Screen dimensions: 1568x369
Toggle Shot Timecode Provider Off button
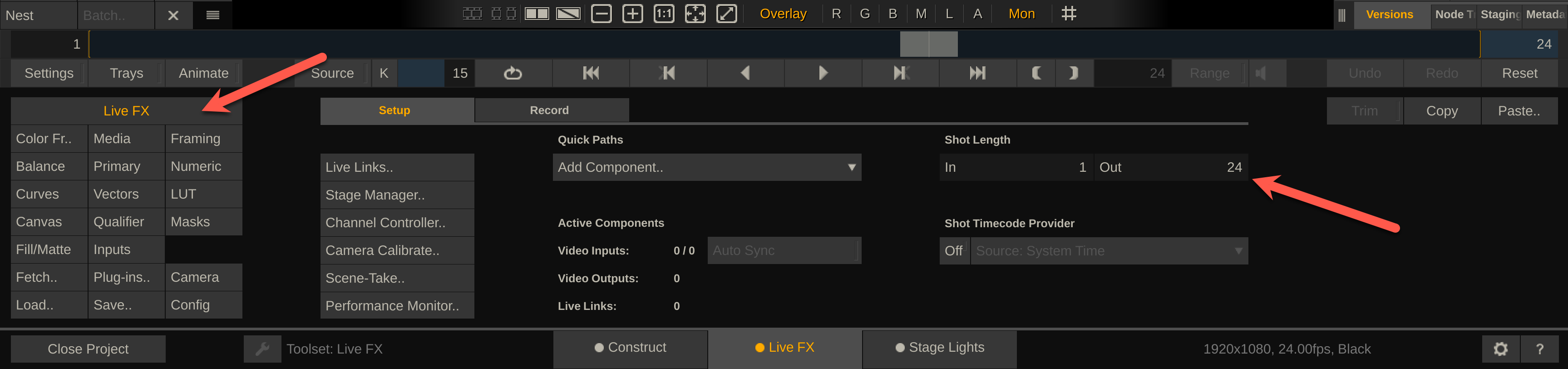[953, 251]
